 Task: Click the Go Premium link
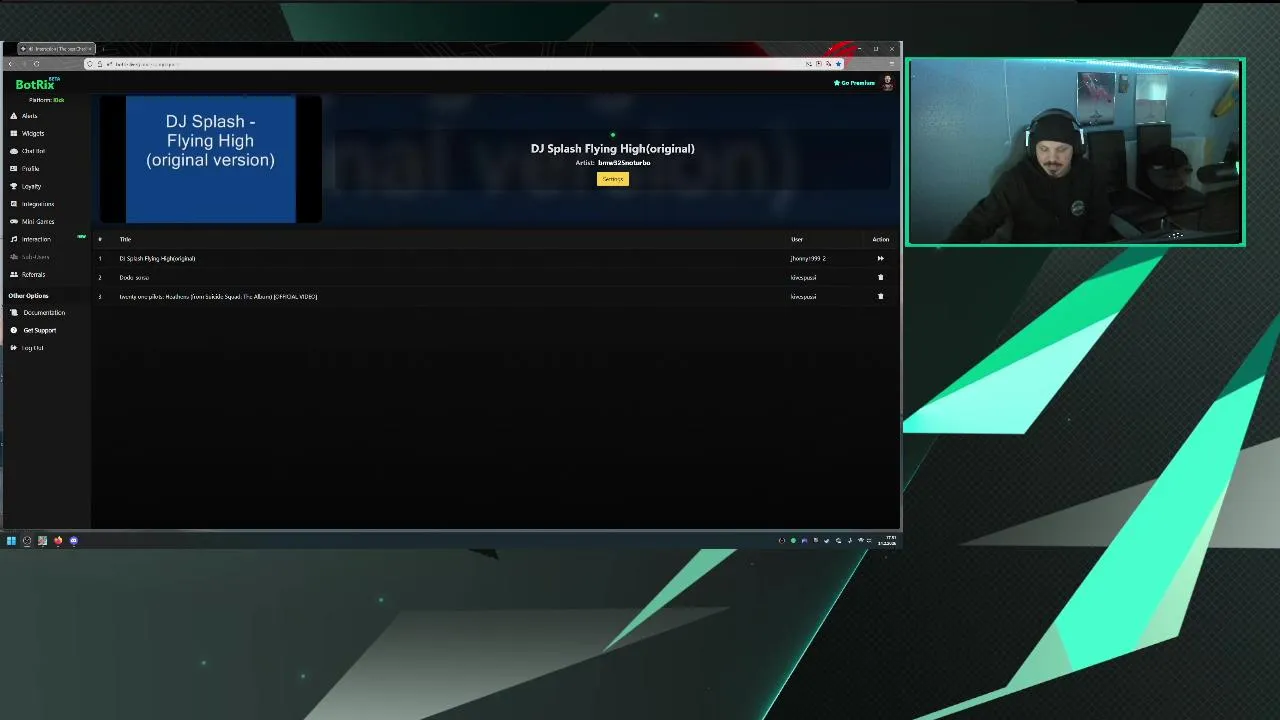coord(855,83)
